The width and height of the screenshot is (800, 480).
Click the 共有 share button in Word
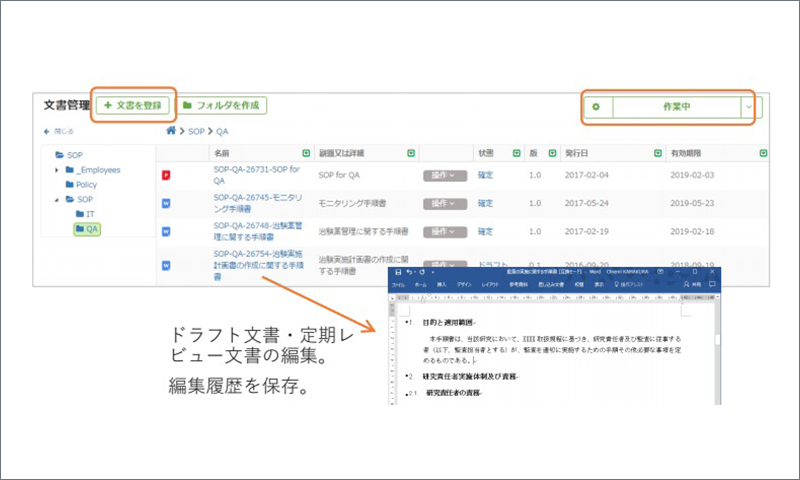(x=692, y=285)
